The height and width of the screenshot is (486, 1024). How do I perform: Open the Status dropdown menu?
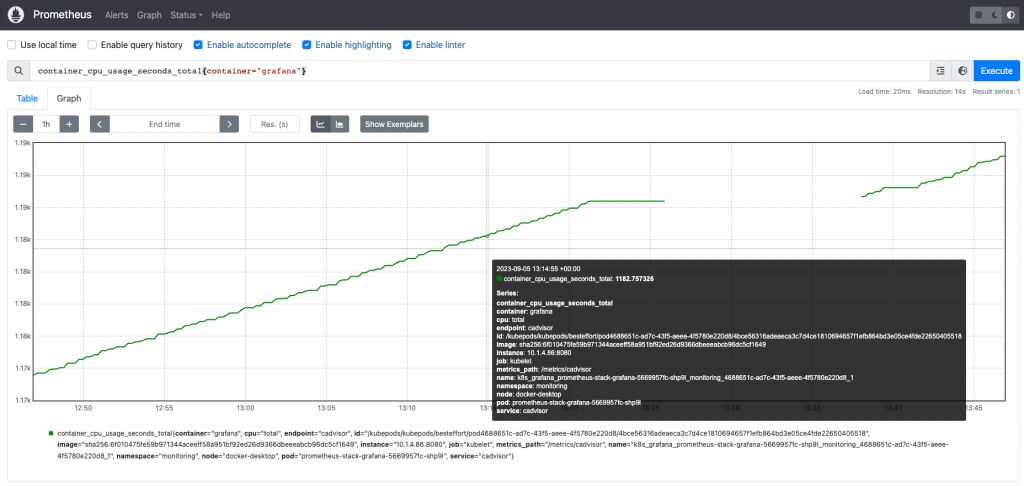pos(186,15)
